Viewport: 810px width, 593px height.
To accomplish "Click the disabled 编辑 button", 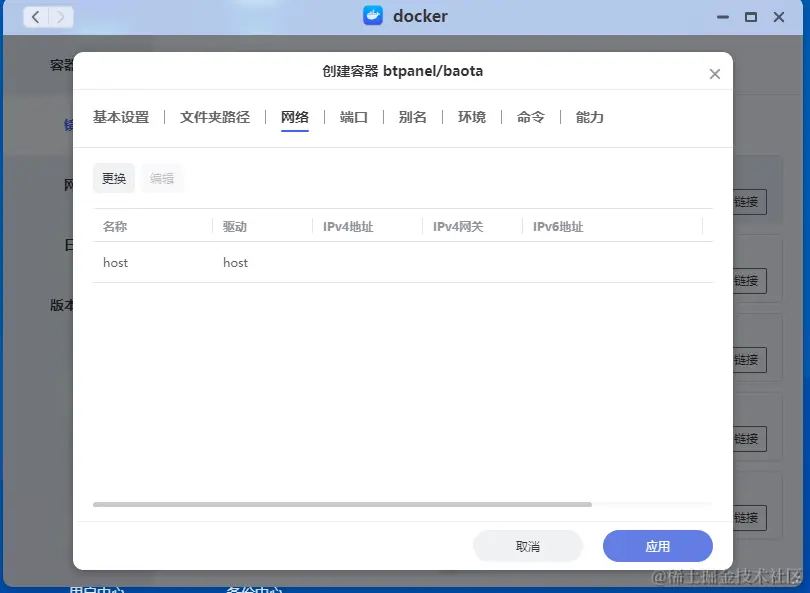I will point(162,178).
